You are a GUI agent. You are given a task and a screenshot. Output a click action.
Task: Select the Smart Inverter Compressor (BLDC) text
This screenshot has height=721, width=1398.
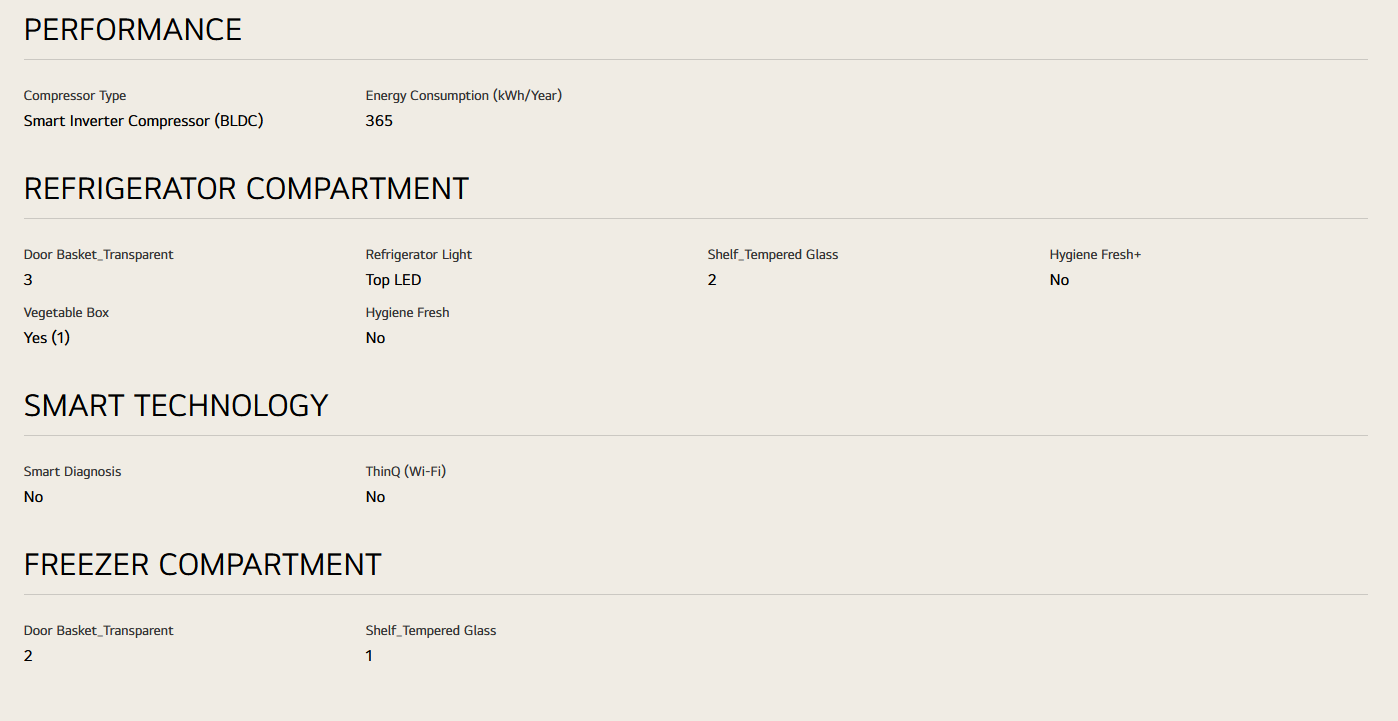click(x=143, y=121)
